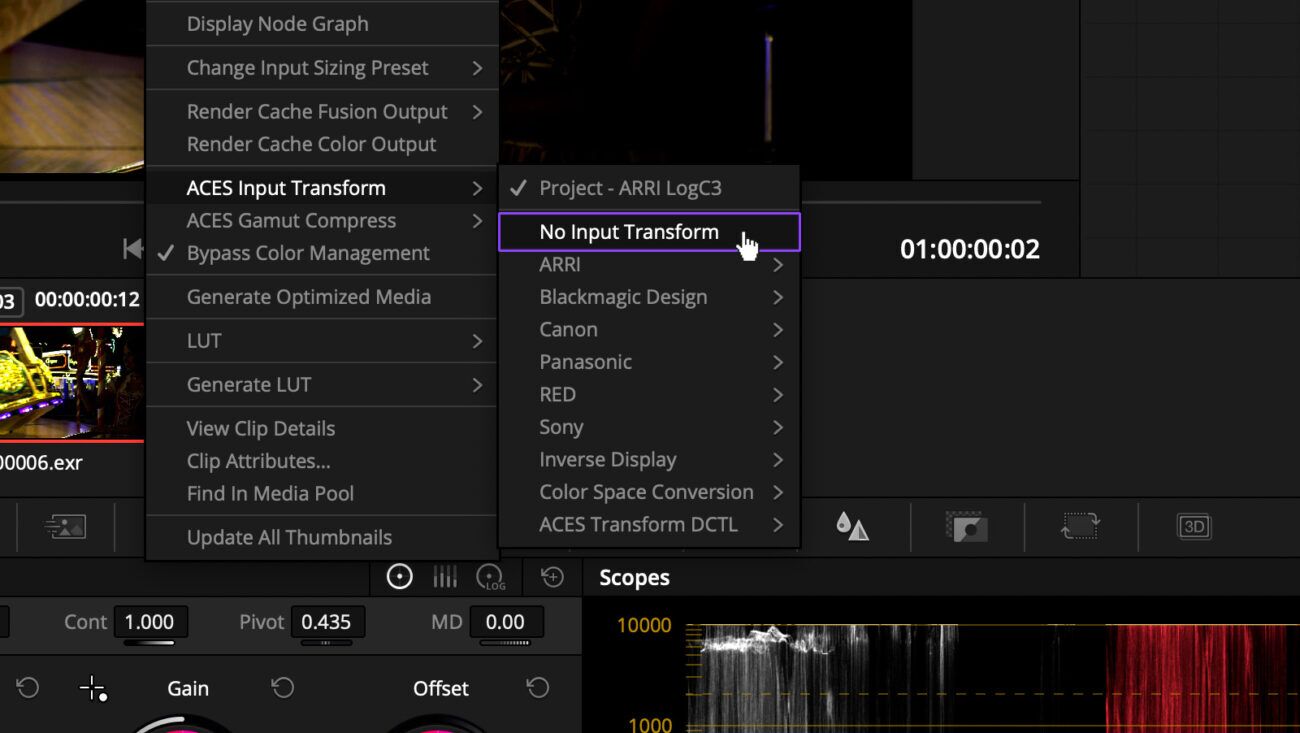
Task: Click Generate Optimized Media
Action: [309, 297]
